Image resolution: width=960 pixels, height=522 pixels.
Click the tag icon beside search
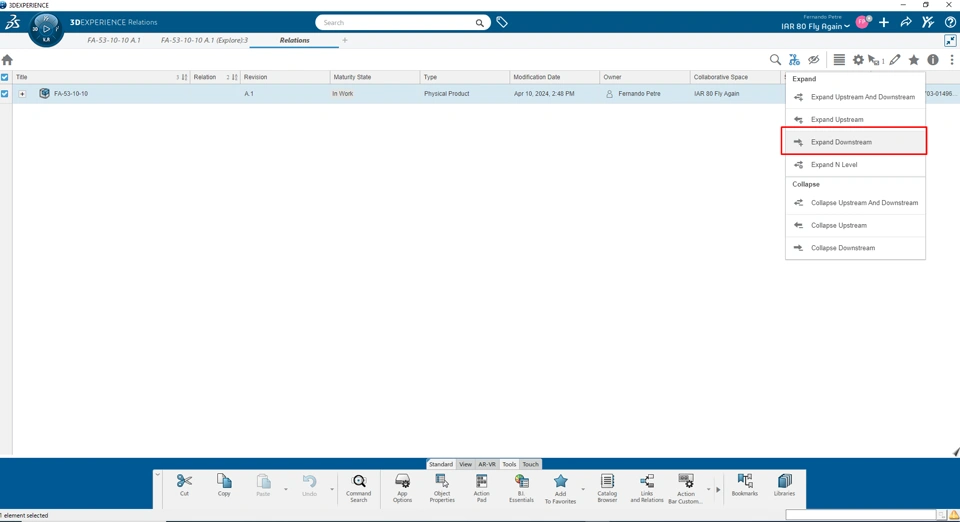point(502,23)
